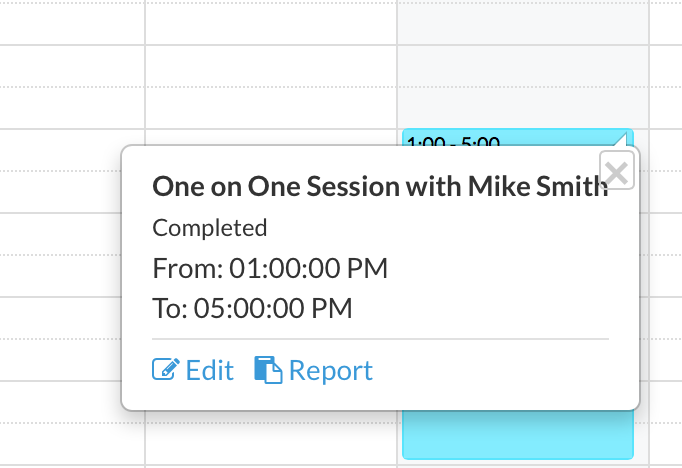Click the empty white middle column slot above the popup

click(x=271, y=87)
